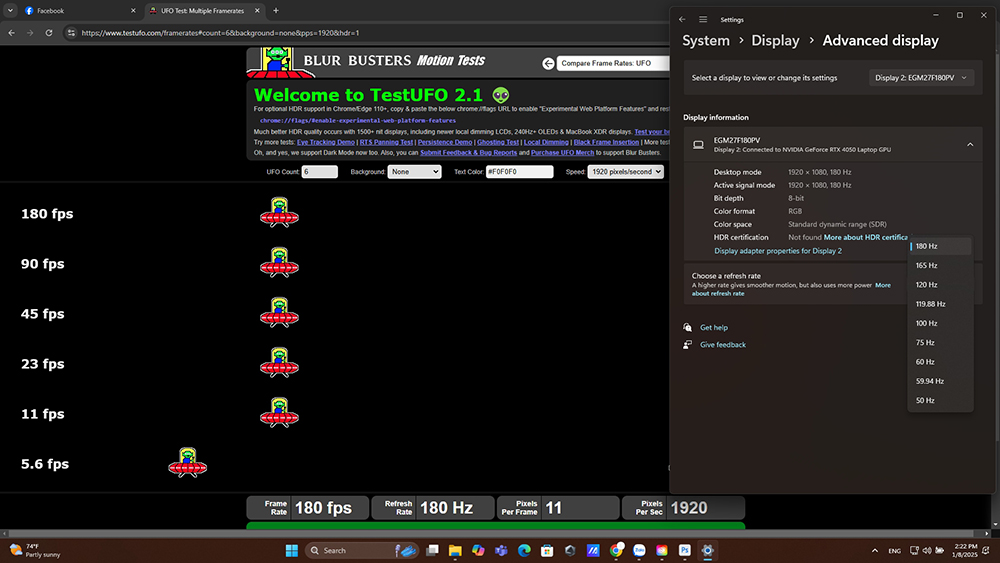Image resolution: width=1000 pixels, height=563 pixels.
Task: Open a new browser tab
Action: 276,10
